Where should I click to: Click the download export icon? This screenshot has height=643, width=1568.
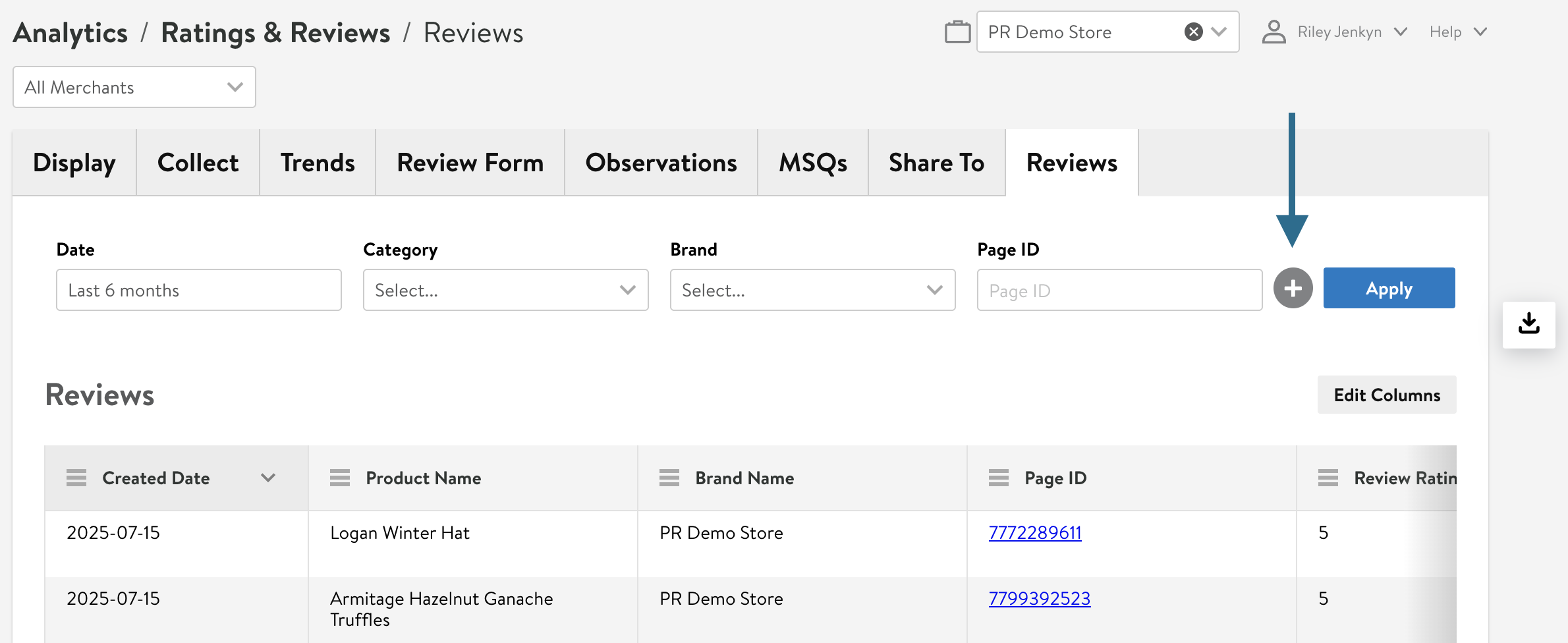[1528, 324]
